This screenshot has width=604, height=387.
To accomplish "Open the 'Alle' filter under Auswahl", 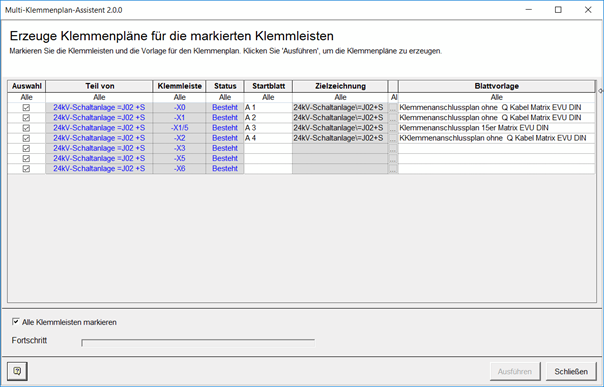I will tap(27, 97).
